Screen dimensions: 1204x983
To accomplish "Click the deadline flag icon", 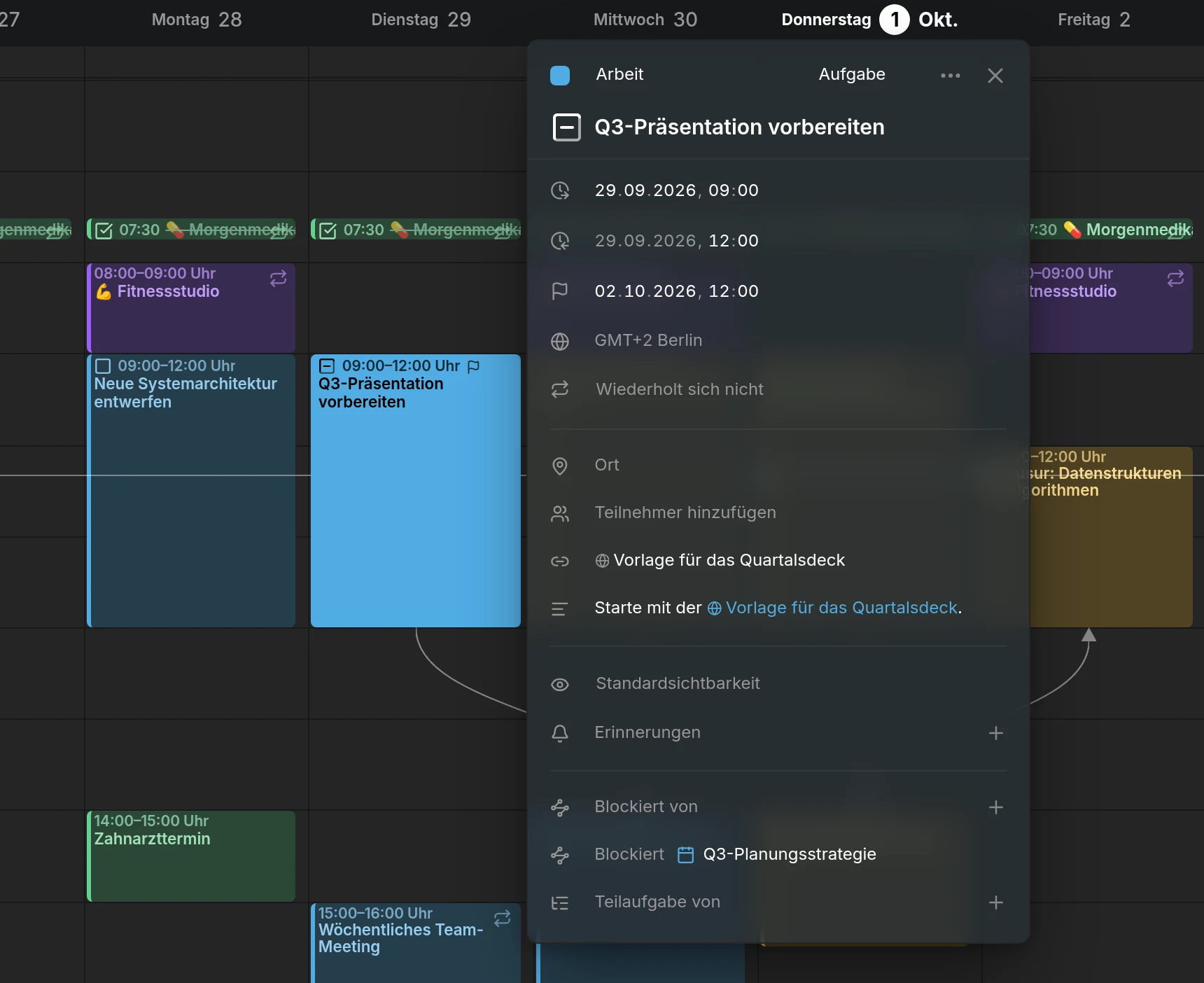I will [560, 291].
